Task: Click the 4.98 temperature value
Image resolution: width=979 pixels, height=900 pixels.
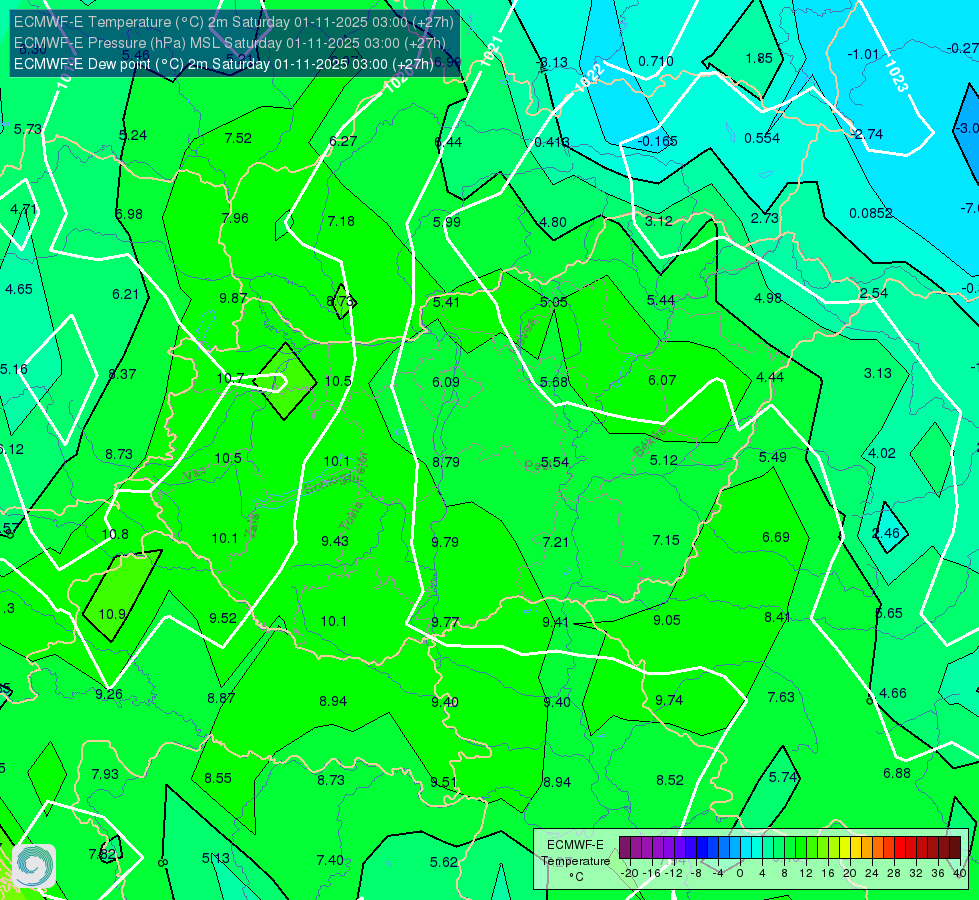Action: pyautogui.click(x=767, y=298)
